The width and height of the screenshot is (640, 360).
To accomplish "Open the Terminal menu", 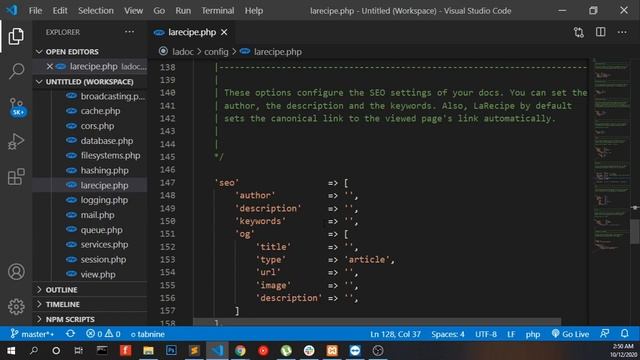I will [218, 11].
